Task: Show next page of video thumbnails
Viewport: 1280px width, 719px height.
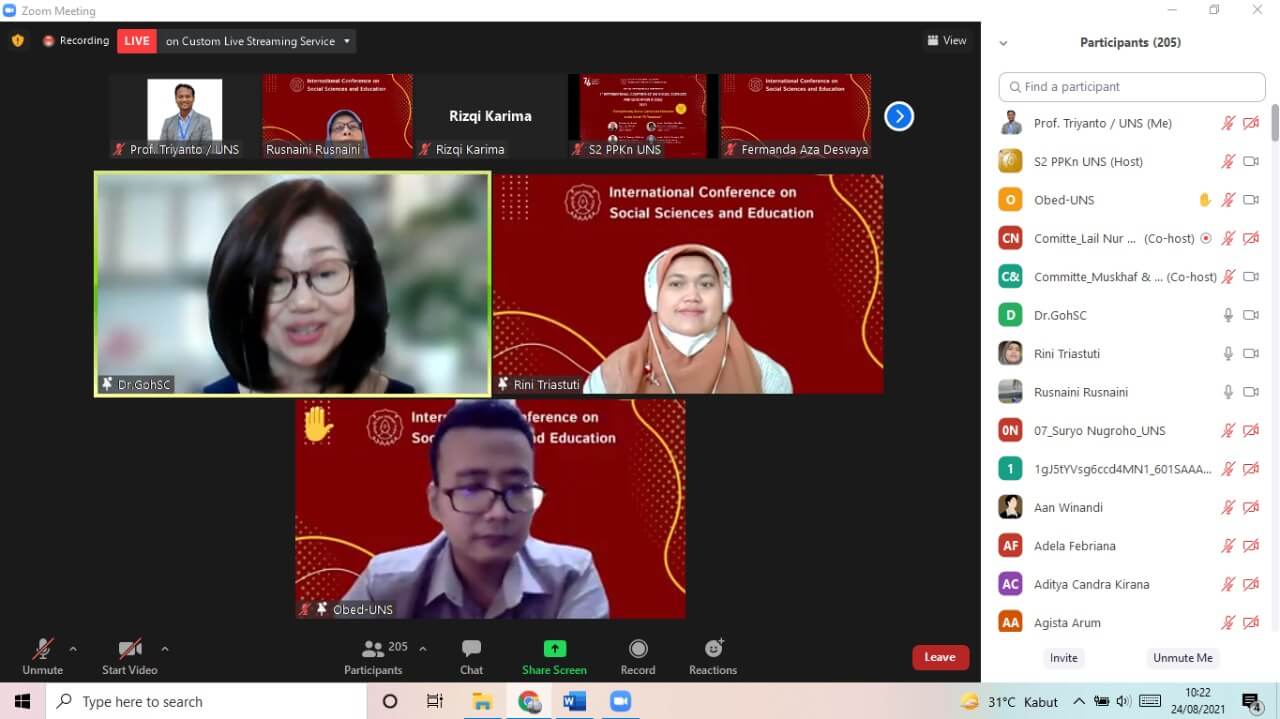Action: pyautogui.click(x=899, y=116)
